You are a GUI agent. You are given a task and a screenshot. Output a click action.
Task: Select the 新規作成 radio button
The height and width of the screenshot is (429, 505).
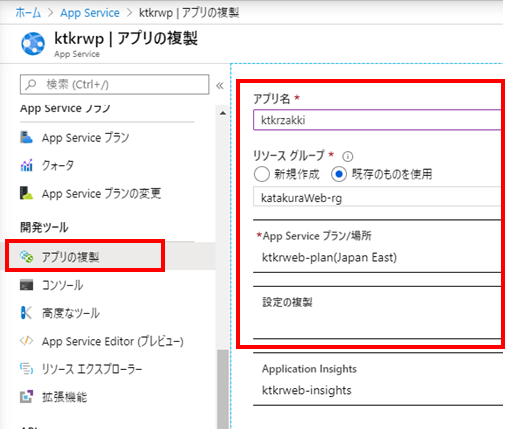pyautogui.click(x=262, y=174)
